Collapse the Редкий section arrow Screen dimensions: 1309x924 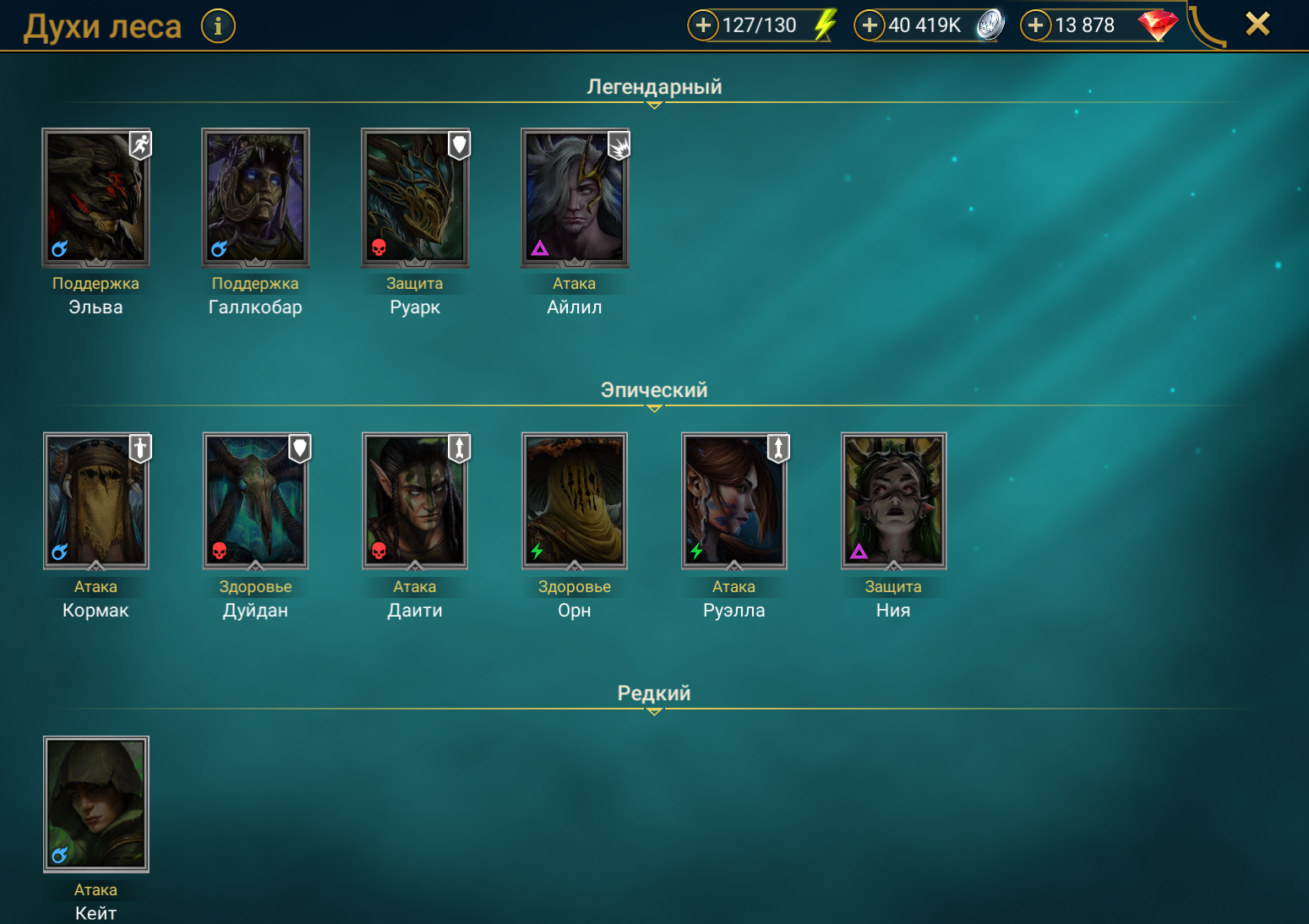[654, 712]
